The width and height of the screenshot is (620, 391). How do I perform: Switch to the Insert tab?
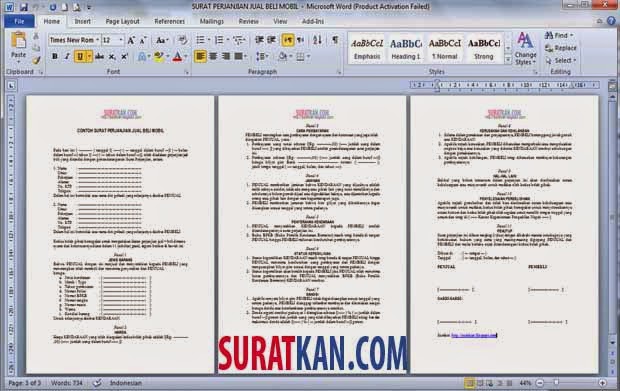click(x=83, y=21)
